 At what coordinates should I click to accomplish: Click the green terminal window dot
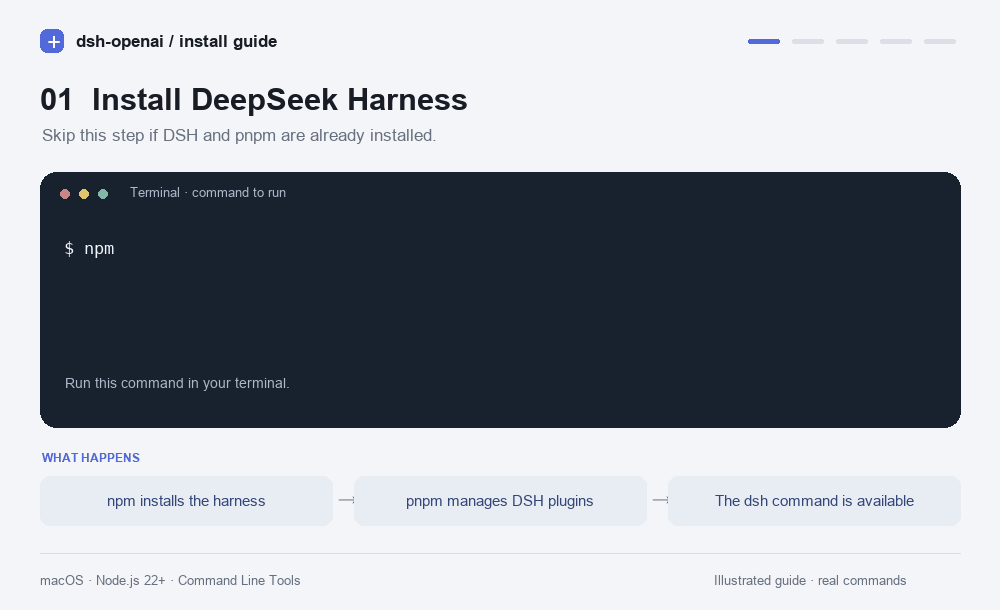tap(103, 194)
